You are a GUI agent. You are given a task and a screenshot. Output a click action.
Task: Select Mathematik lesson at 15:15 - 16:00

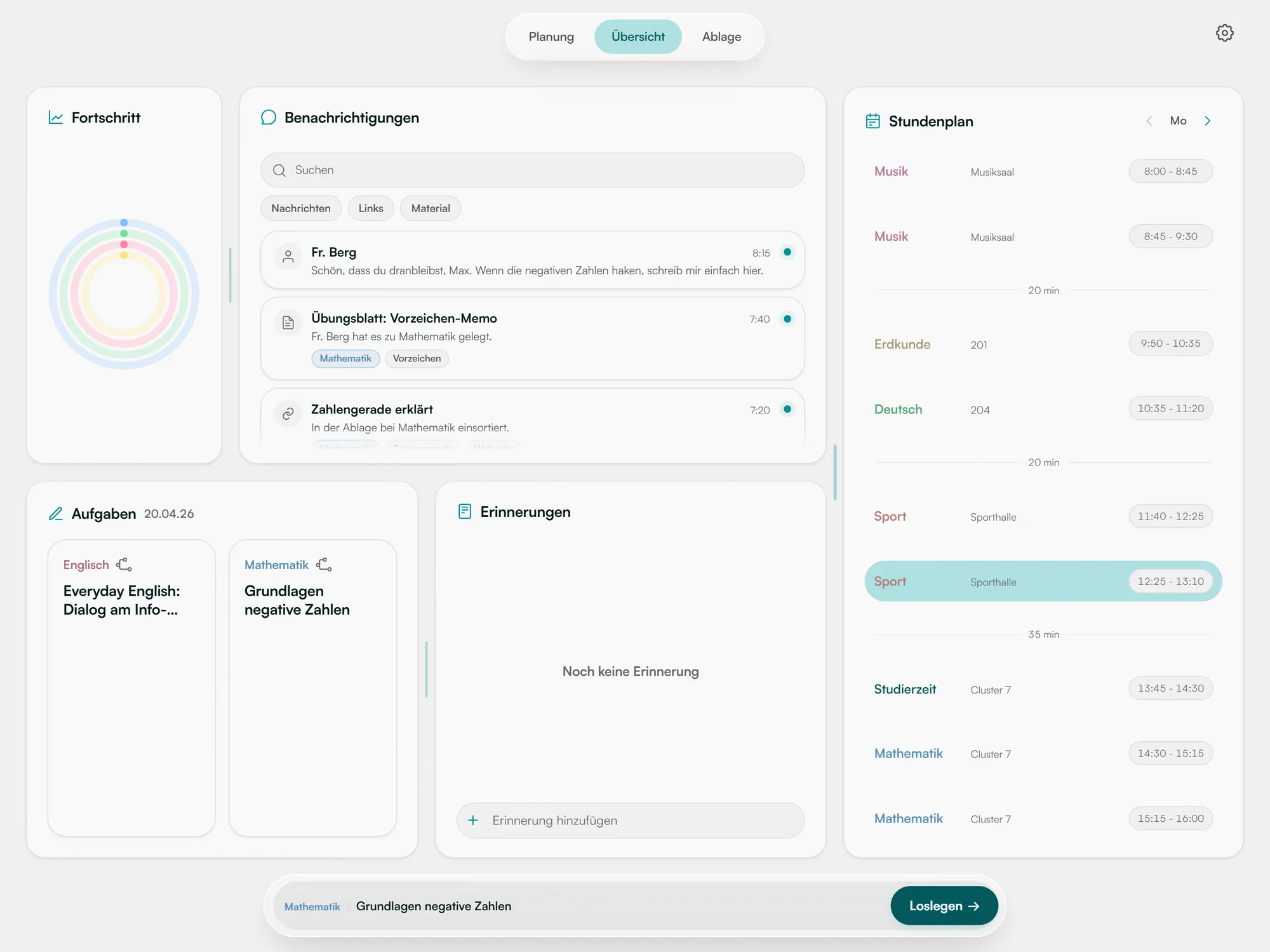coord(1043,818)
